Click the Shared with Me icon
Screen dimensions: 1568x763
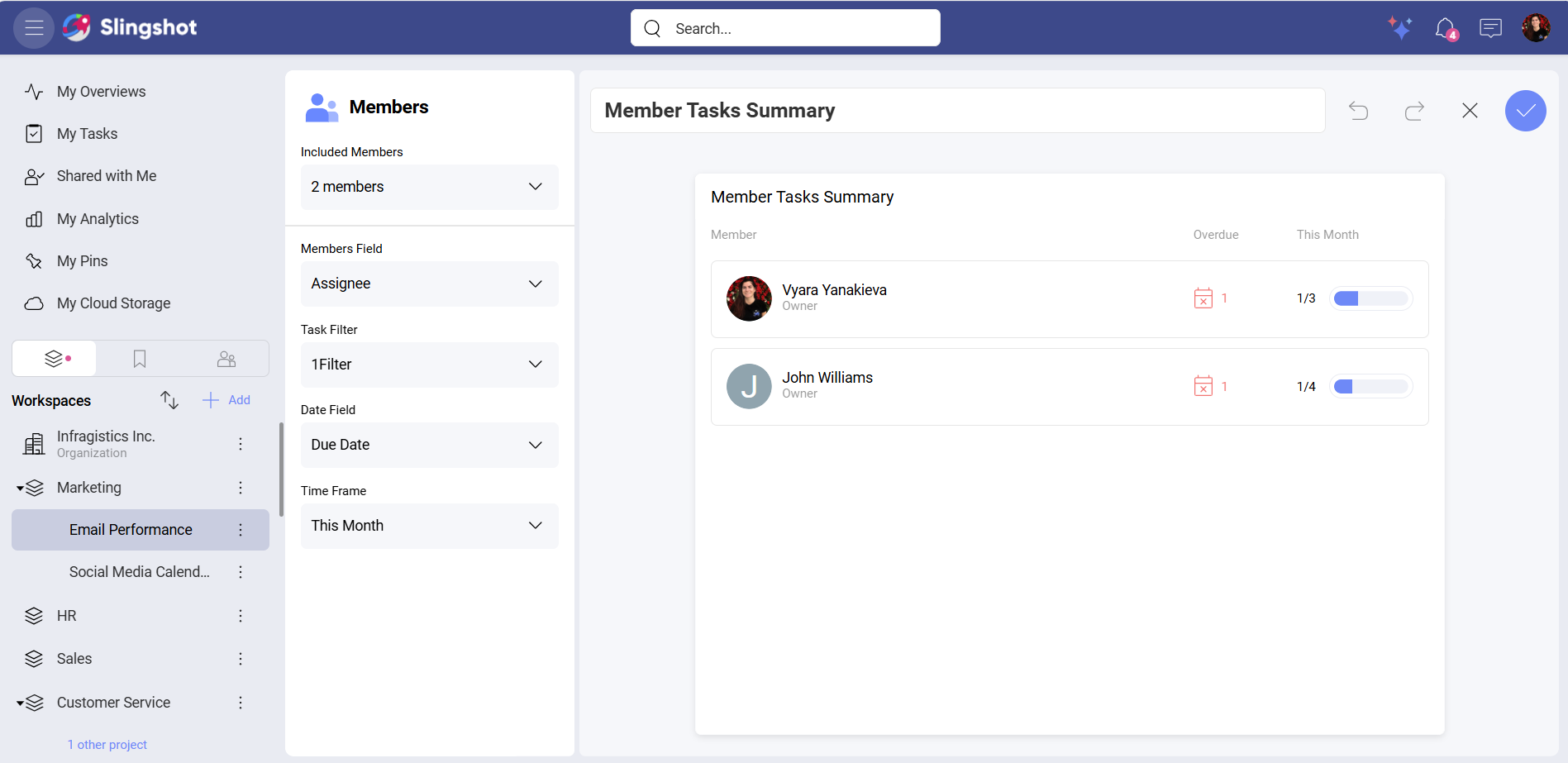pos(34,175)
